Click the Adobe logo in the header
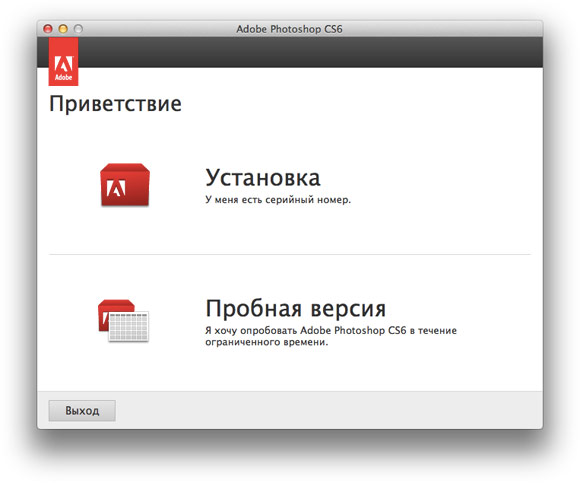Image resolution: width=580 pixels, height=483 pixels. [x=63, y=61]
